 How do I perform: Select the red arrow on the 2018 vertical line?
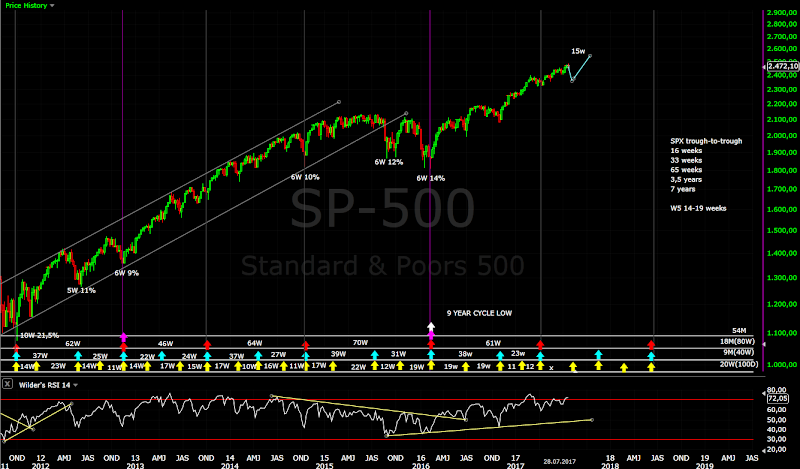click(651, 344)
